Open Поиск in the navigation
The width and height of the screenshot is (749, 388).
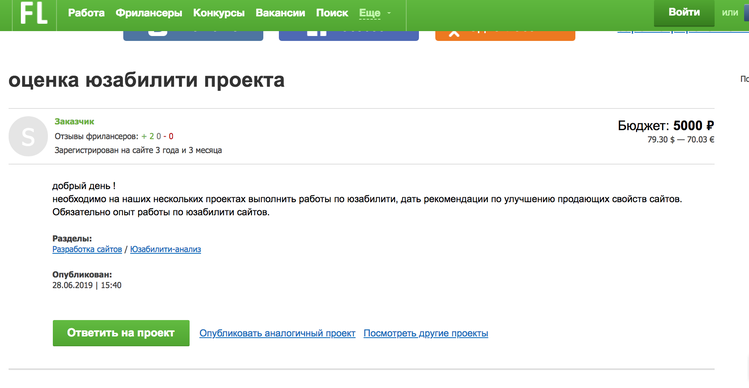[332, 13]
